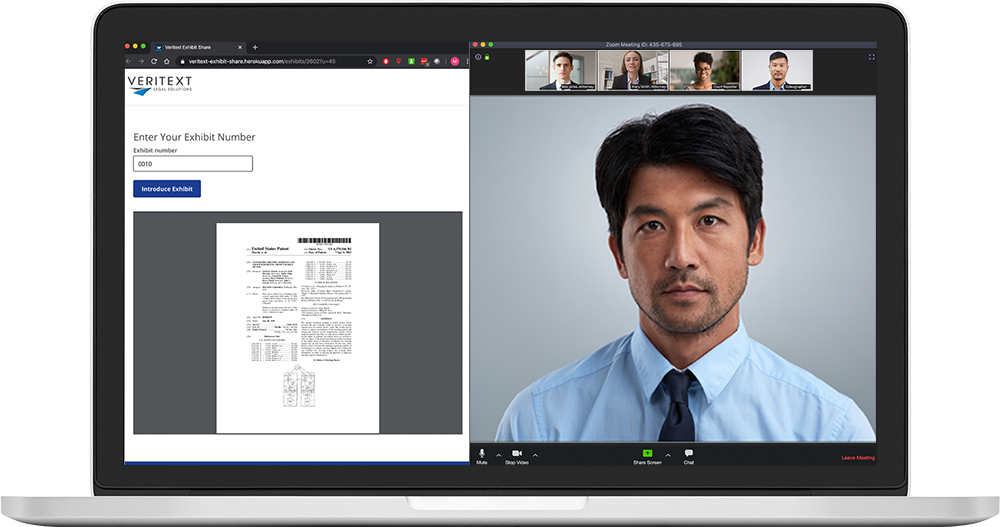Open the Zoom Chat panel
Screen dimensions: 1000x527
click(688, 454)
